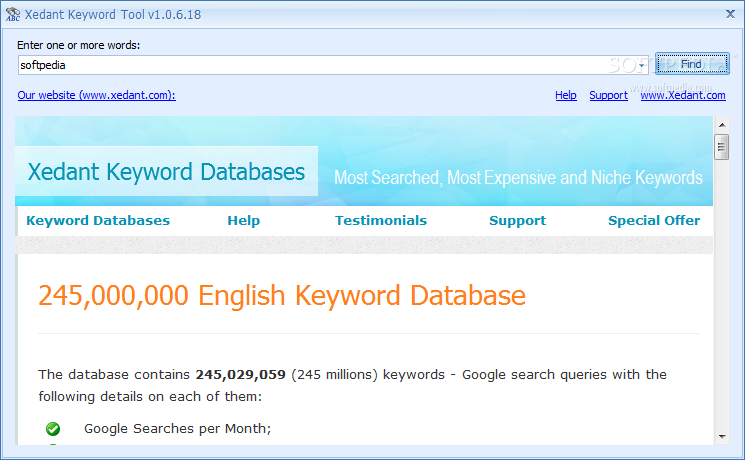The image size is (745, 460).
Task: Open the Help navigation tab on the page
Action: coord(243,220)
